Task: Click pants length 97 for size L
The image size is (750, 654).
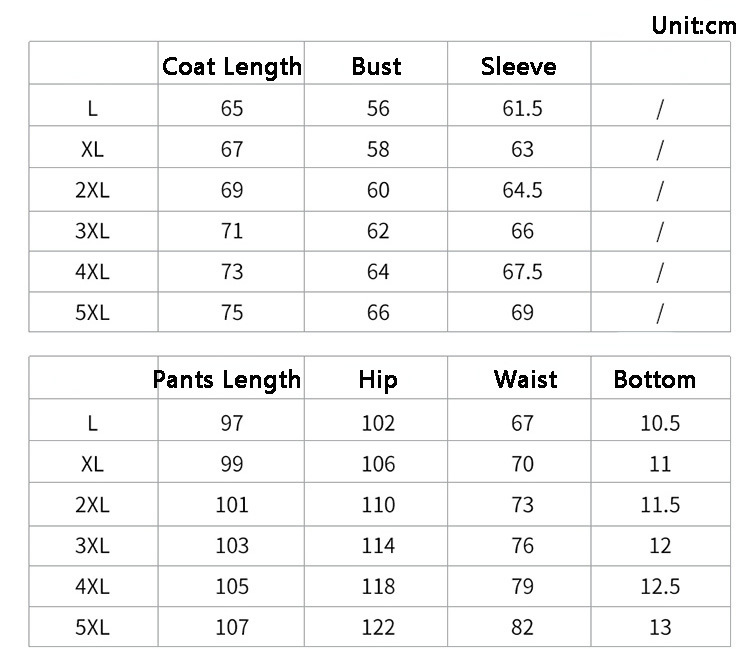Action: 232,423
